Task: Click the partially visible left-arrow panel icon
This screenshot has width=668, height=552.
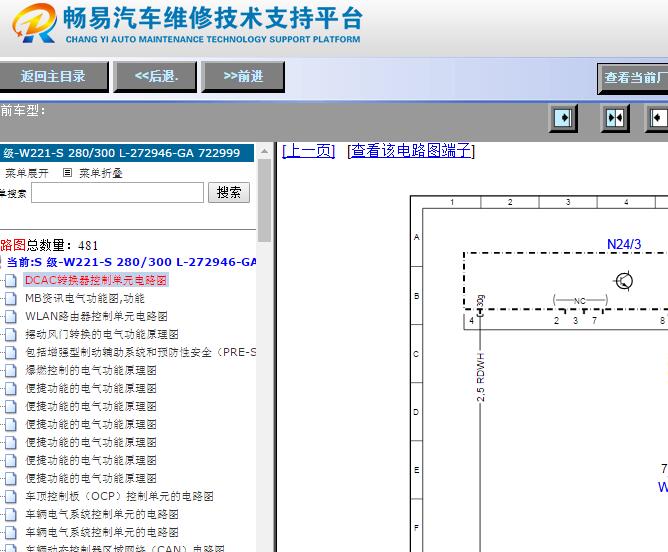Action: 657,118
